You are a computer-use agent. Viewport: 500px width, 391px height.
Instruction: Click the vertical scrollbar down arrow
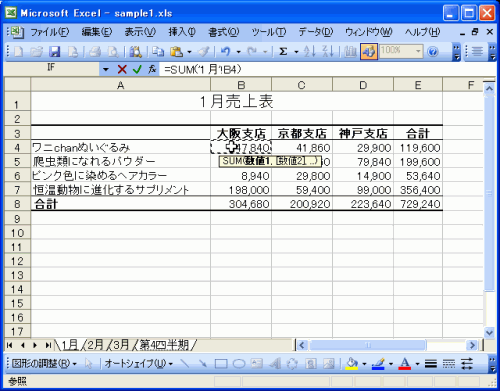click(x=489, y=332)
